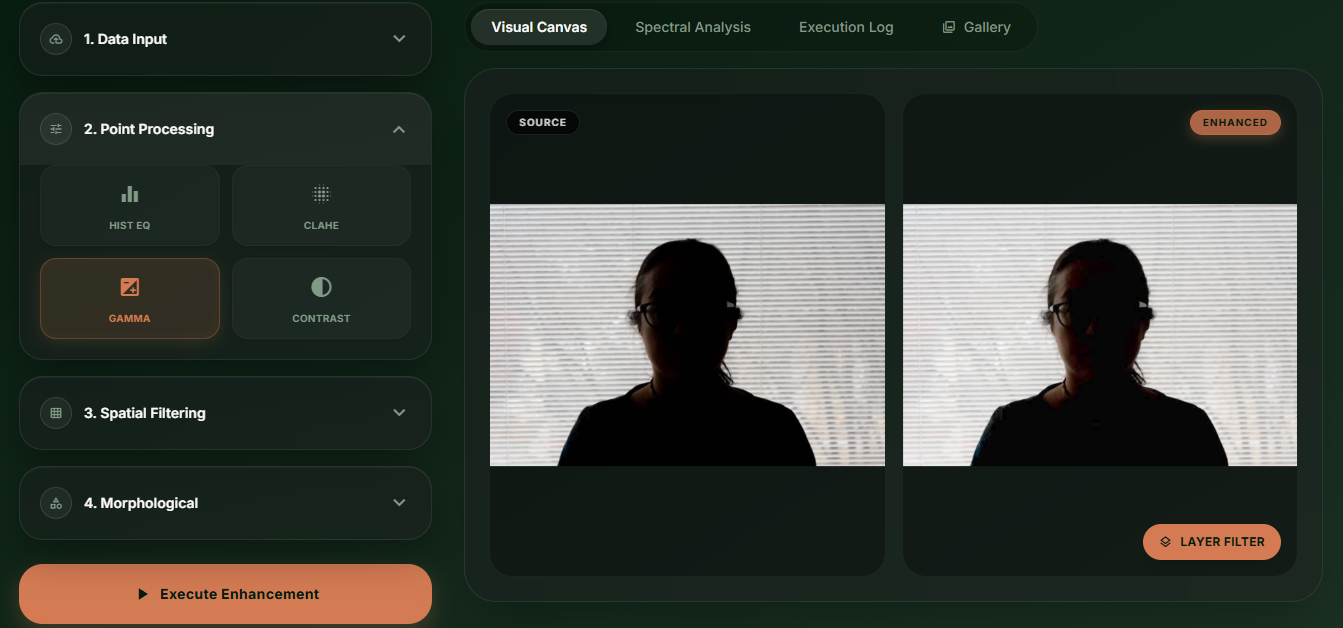Open the Spectral Analysis tab
Viewport: 1343px width, 628px height.
pyautogui.click(x=693, y=27)
